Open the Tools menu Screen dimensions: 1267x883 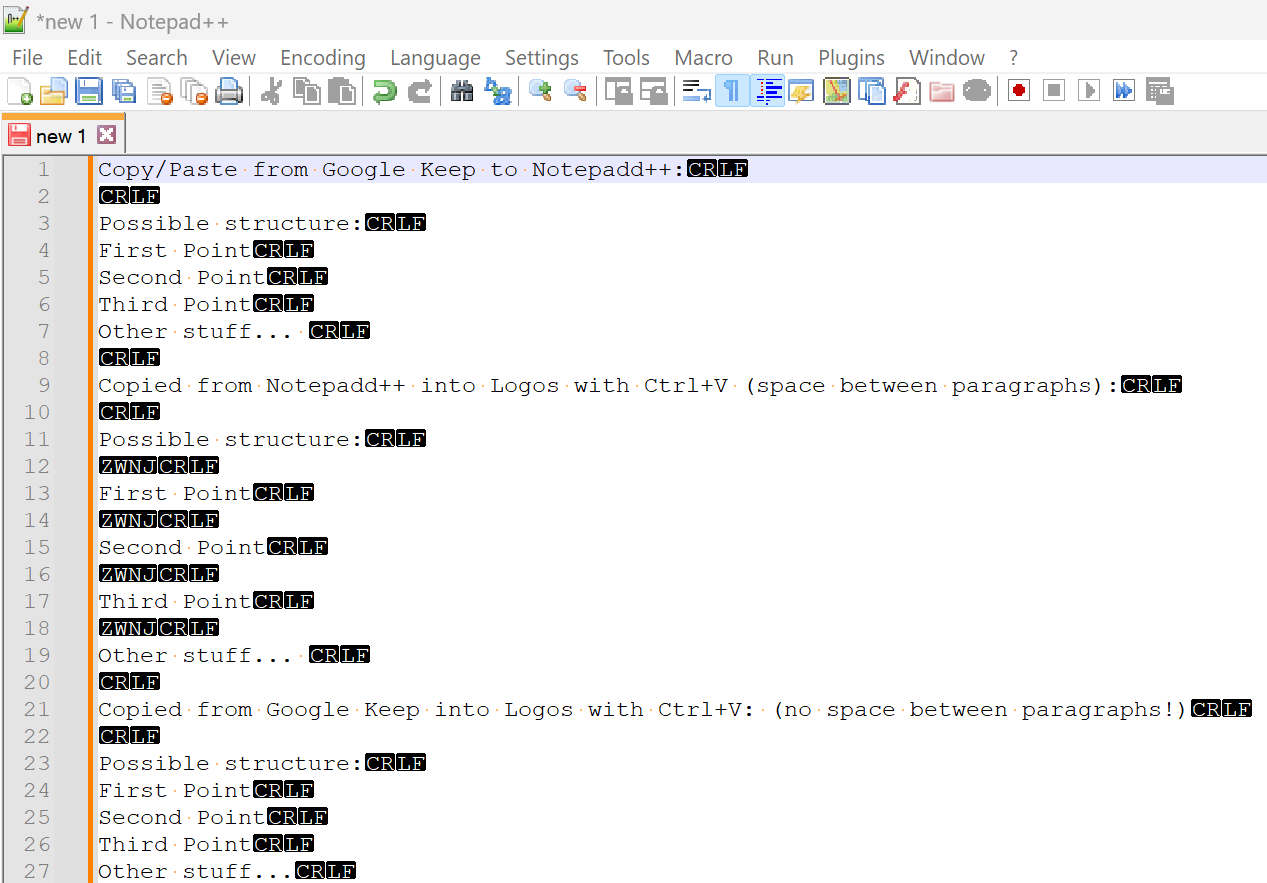pos(626,58)
